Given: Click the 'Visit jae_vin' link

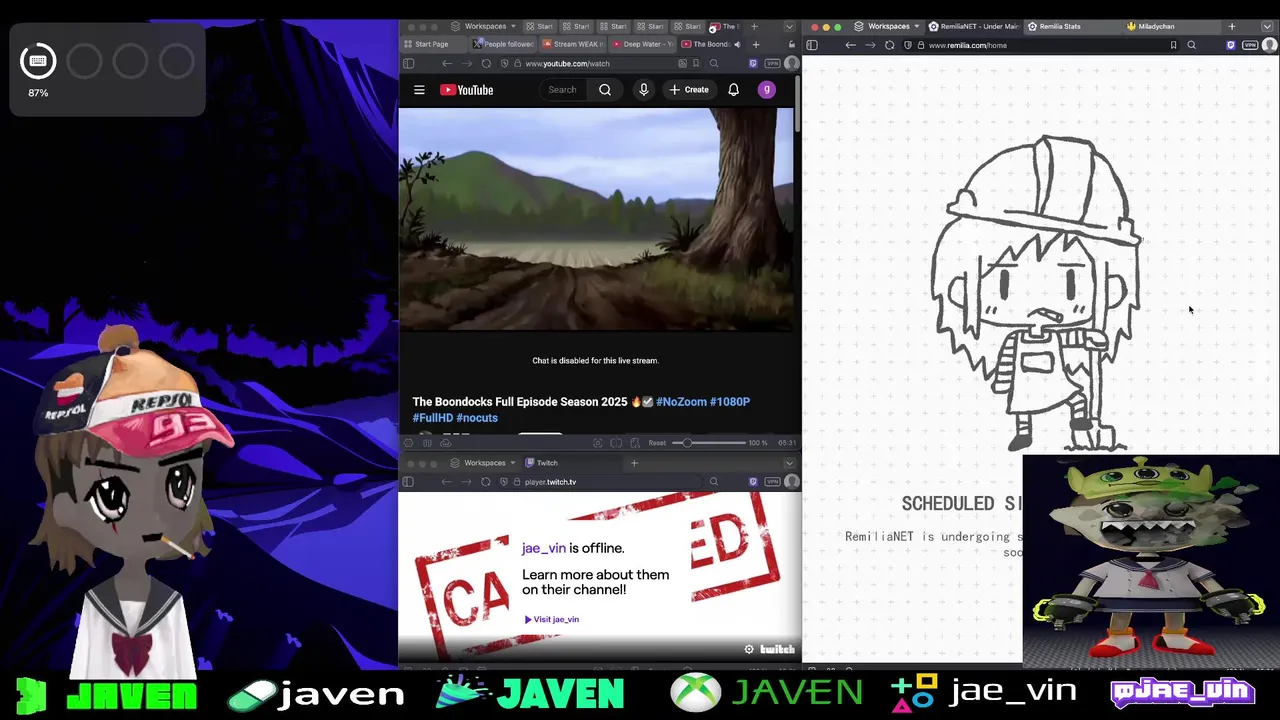Looking at the screenshot, I should (552, 619).
